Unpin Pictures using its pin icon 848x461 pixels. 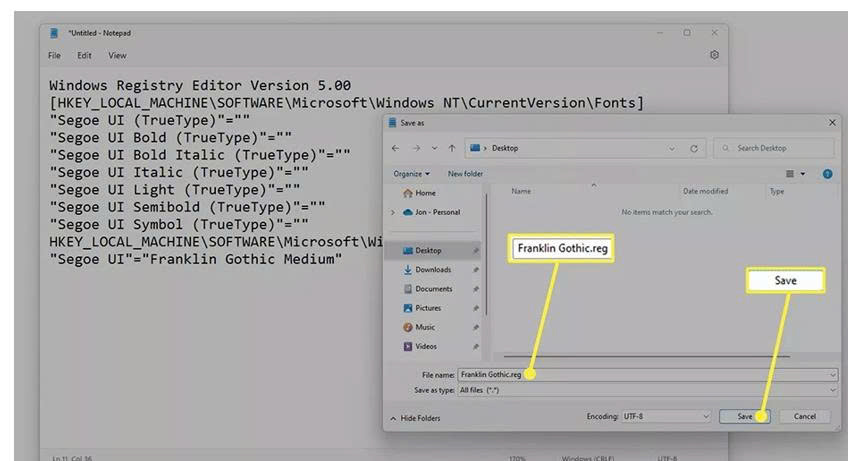[x=475, y=308]
